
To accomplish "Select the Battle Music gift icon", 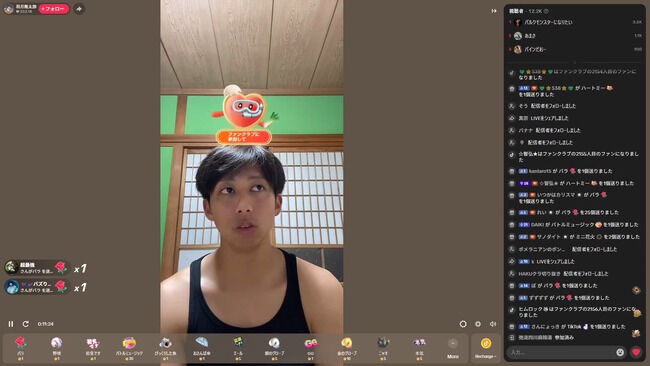I will tap(129, 347).
